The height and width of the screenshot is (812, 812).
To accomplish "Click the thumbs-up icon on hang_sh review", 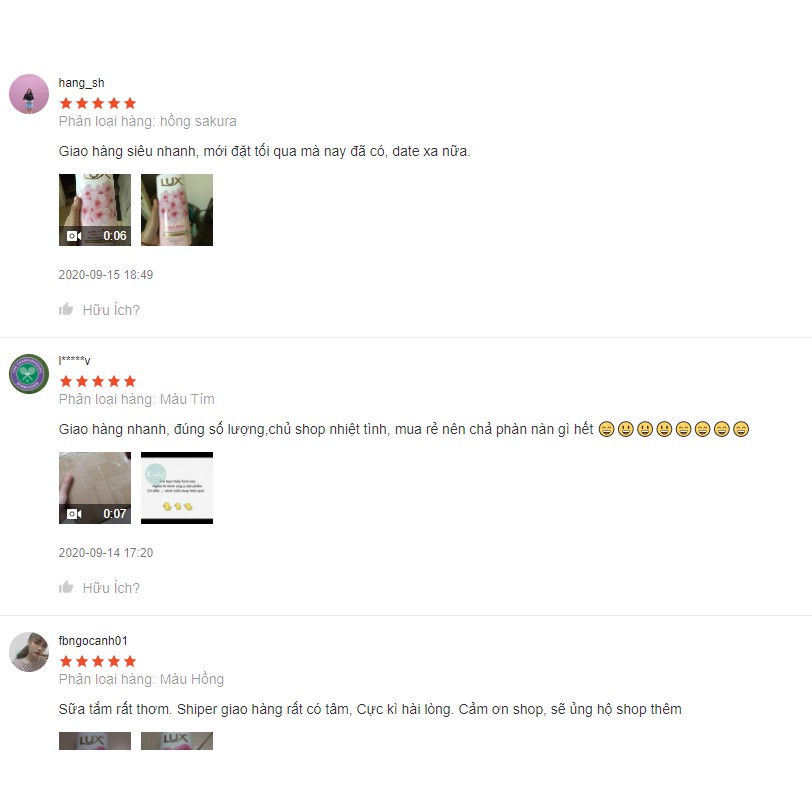I will pos(66,309).
